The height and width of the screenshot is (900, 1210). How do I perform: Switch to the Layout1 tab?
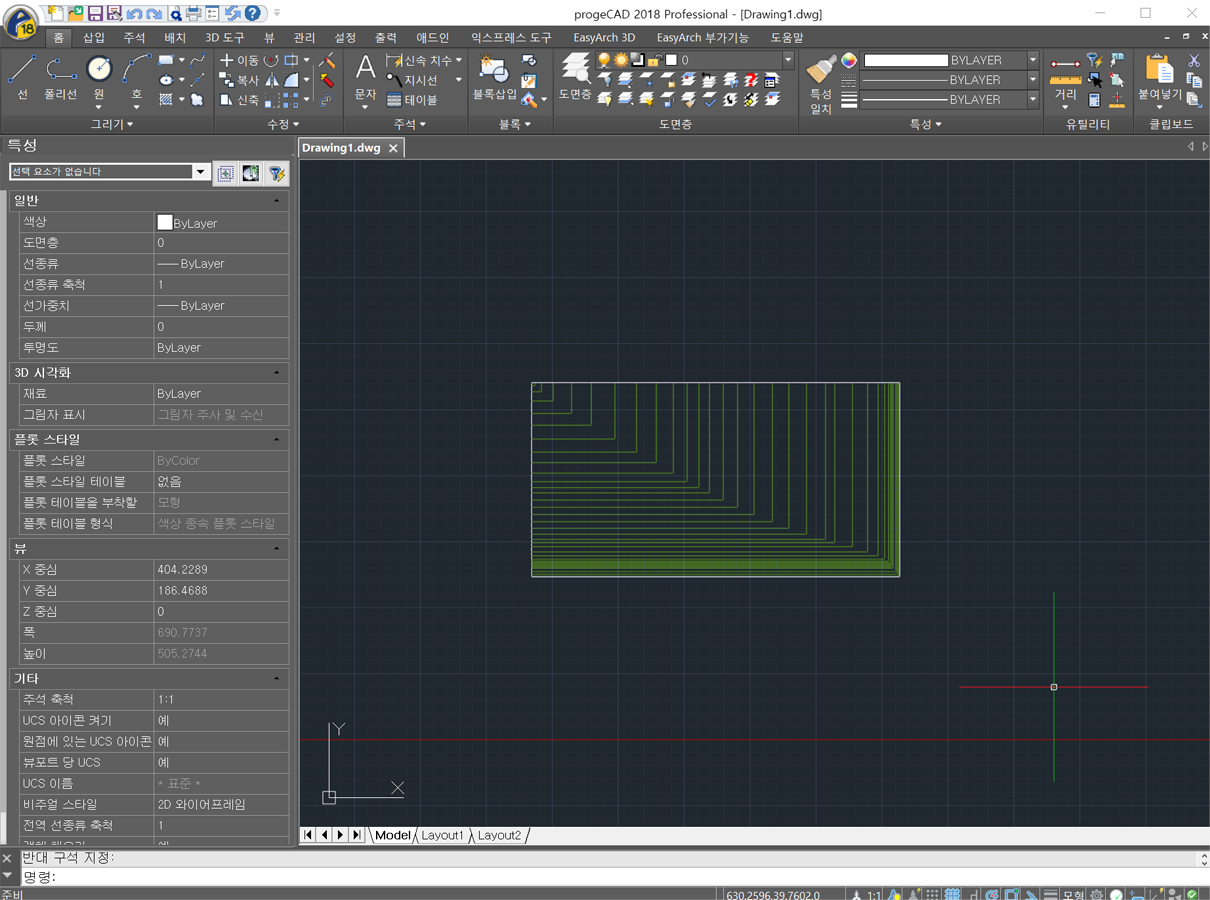[442, 835]
